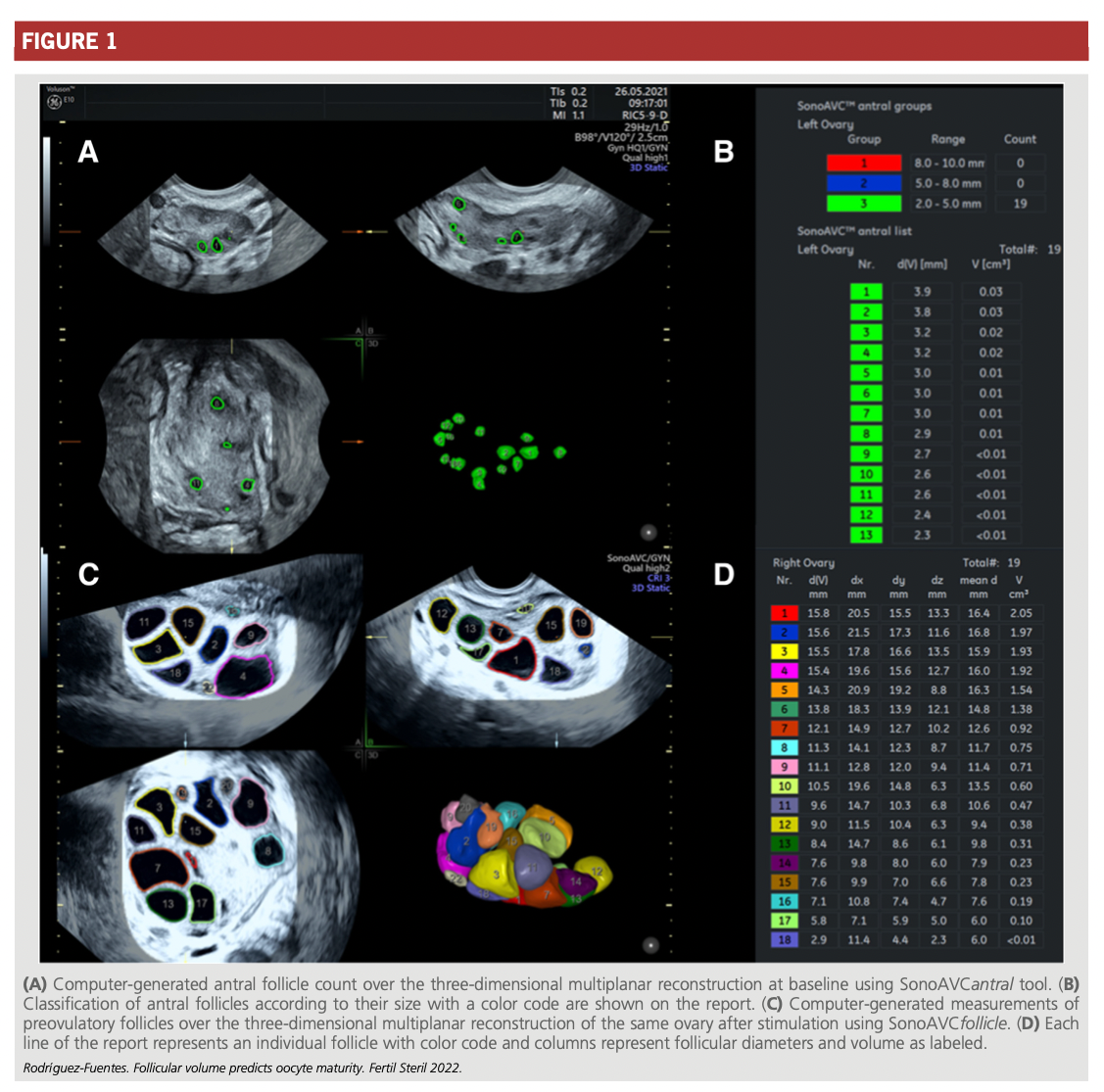Click the orientation dot in panel A's 3D view
The height and width of the screenshot is (1092, 1104).
tap(648, 532)
